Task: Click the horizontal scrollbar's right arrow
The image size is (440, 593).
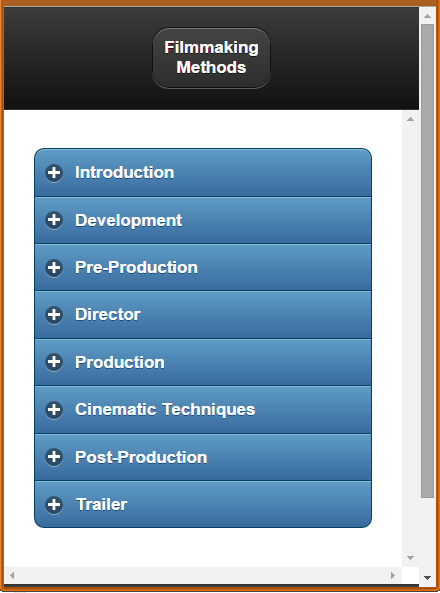Action: click(x=393, y=575)
